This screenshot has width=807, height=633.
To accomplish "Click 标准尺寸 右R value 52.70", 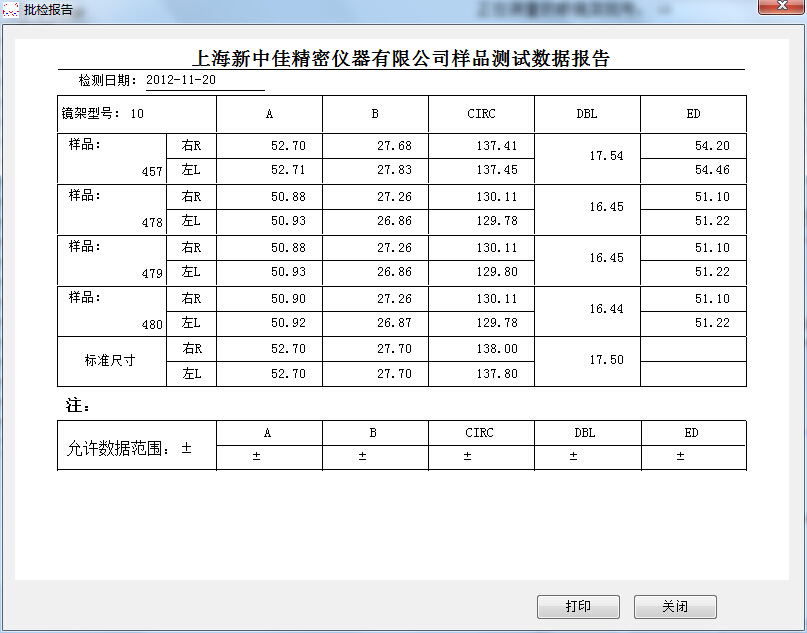I will [288, 349].
